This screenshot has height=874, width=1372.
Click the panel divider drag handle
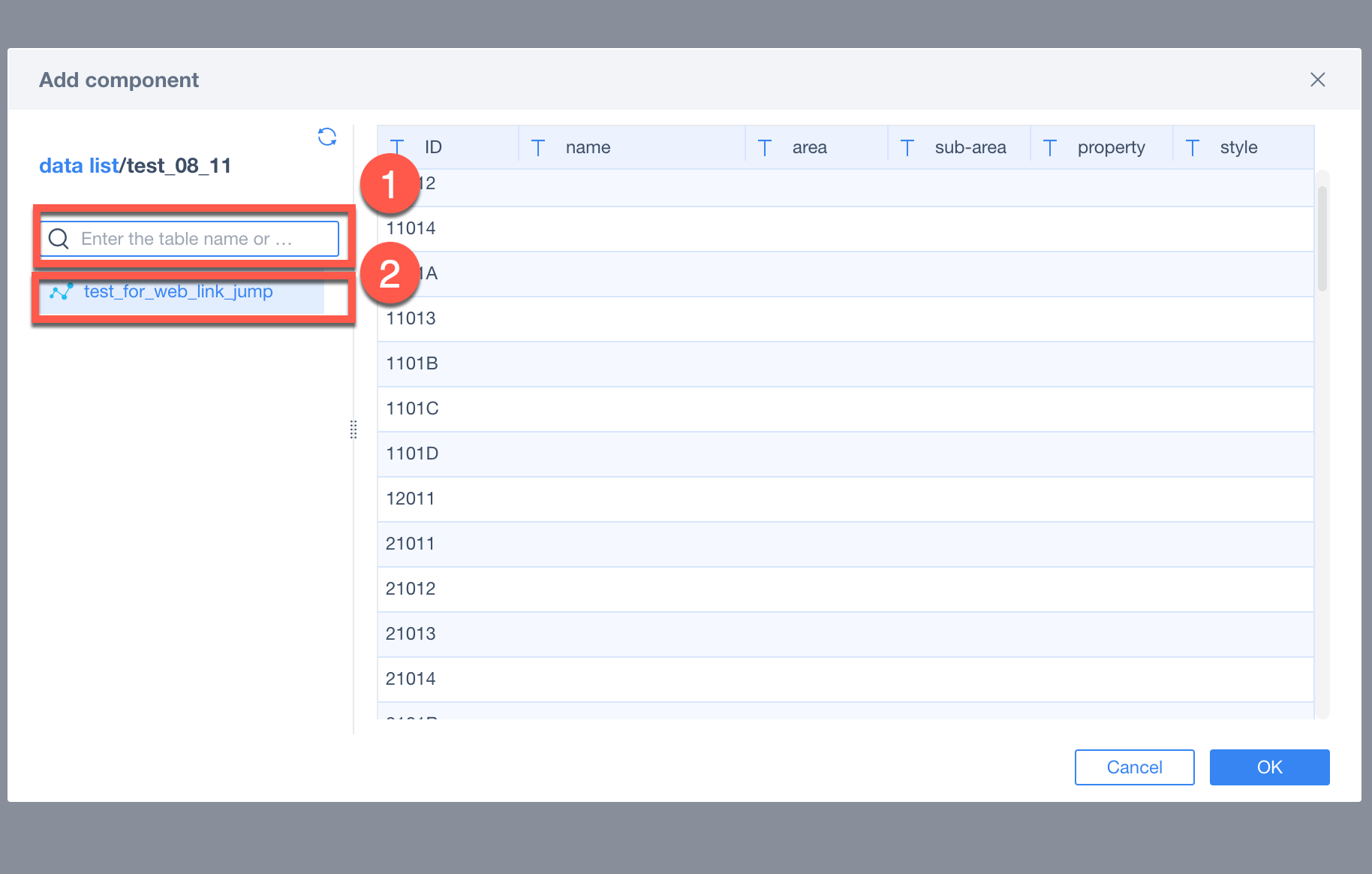[354, 429]
